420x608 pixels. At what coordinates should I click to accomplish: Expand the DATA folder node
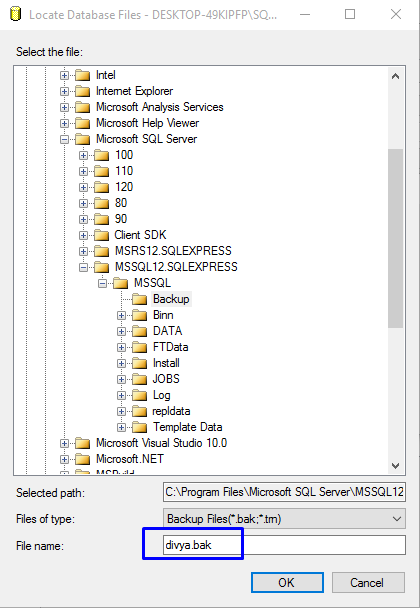(x=121, y=331)
